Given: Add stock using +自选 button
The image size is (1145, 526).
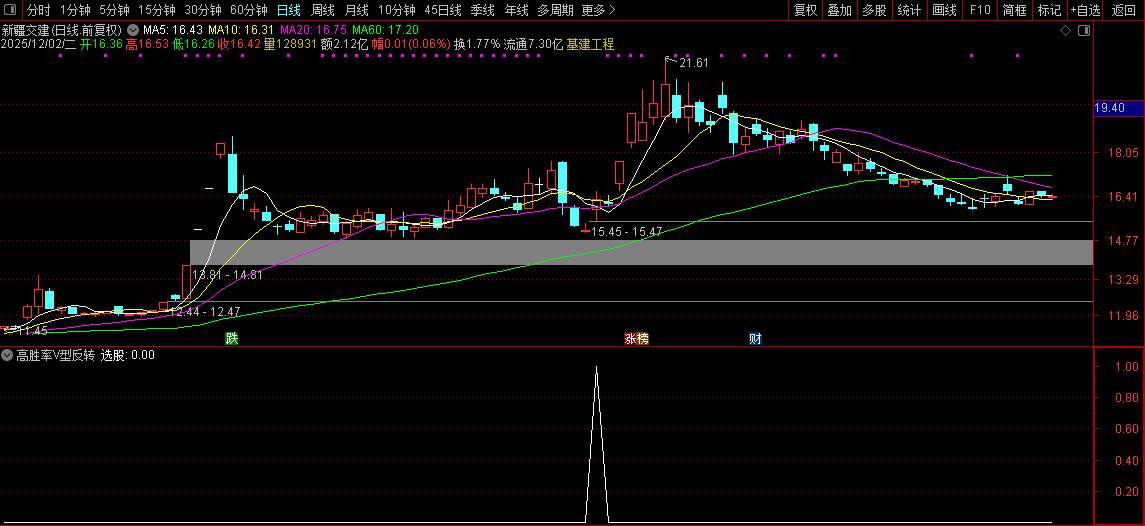Looking at the screenshot, I should pos(1085,10).
